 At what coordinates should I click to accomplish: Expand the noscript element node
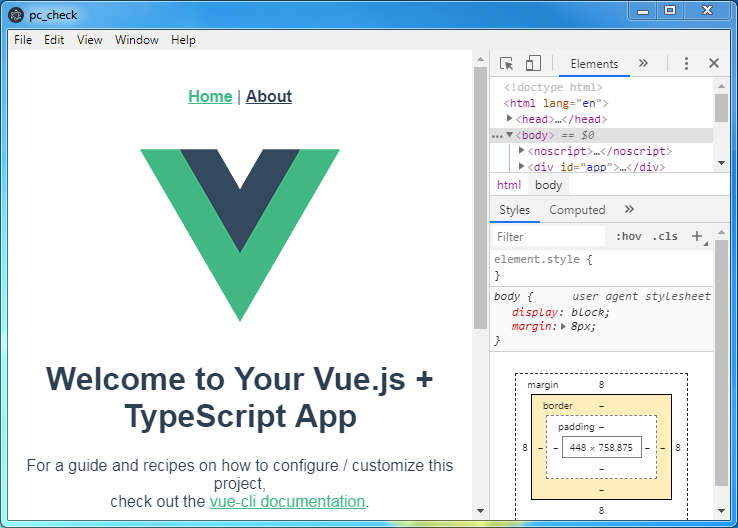tap(522, 151)
